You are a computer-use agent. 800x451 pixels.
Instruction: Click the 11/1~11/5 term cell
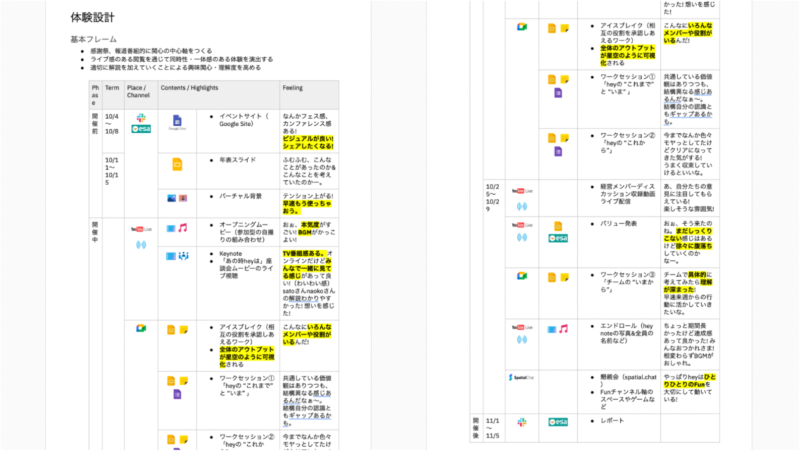click(493, 429)
